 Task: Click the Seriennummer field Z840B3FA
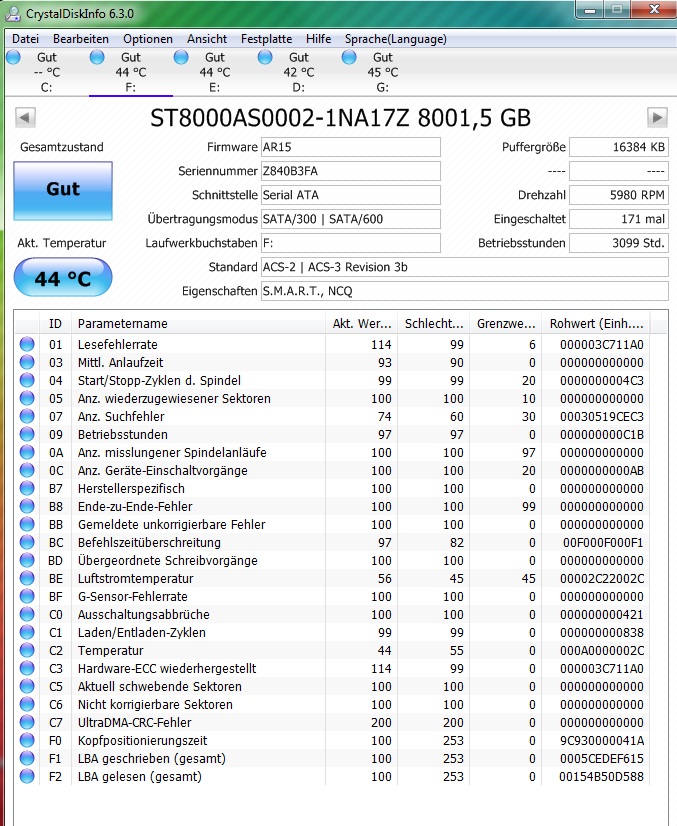point(351,171)
